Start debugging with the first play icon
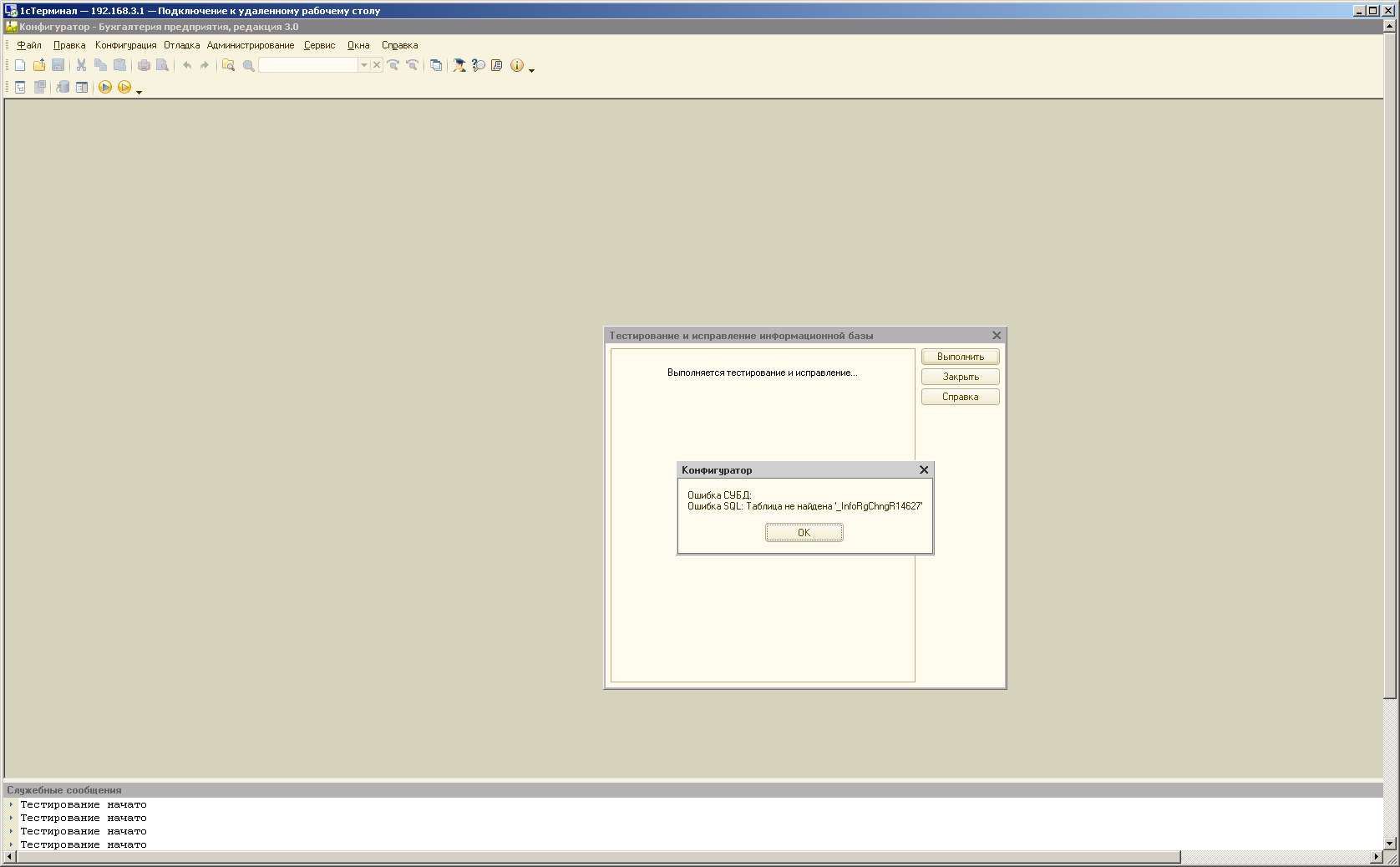1400x867 pixels. pos(105,87)
